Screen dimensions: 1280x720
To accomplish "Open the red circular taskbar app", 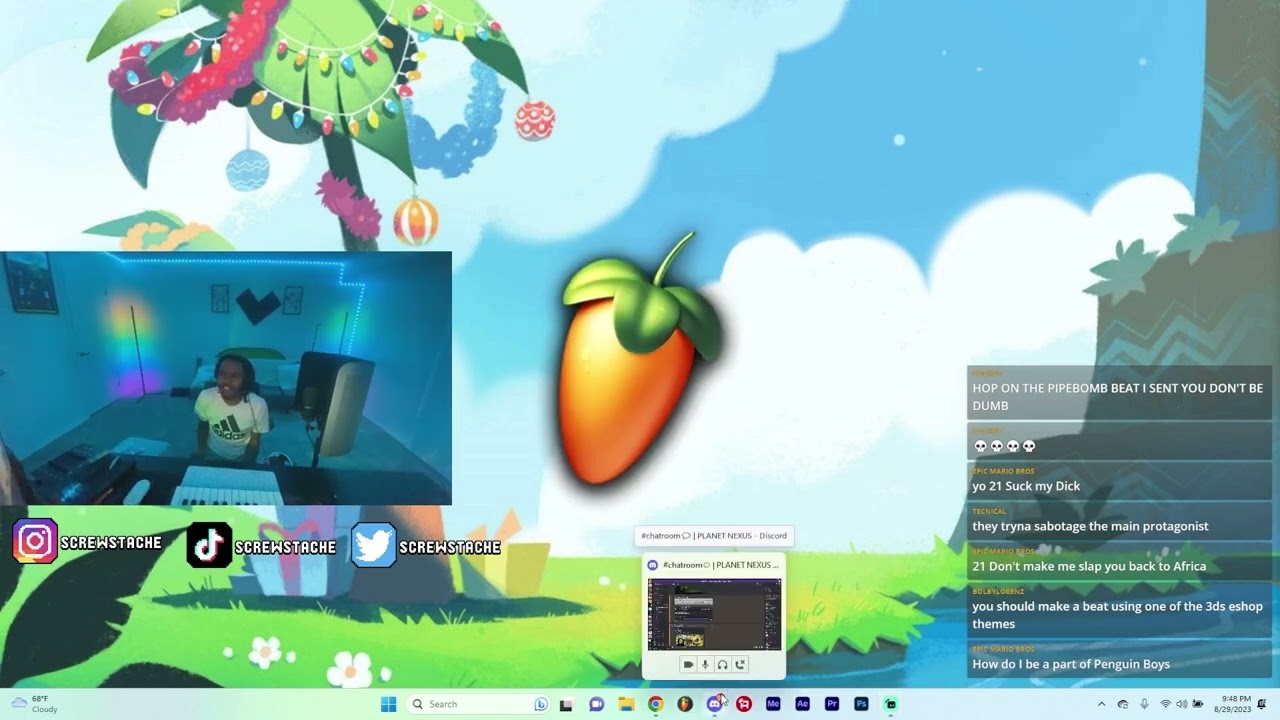I will click(x=744, y=704).
